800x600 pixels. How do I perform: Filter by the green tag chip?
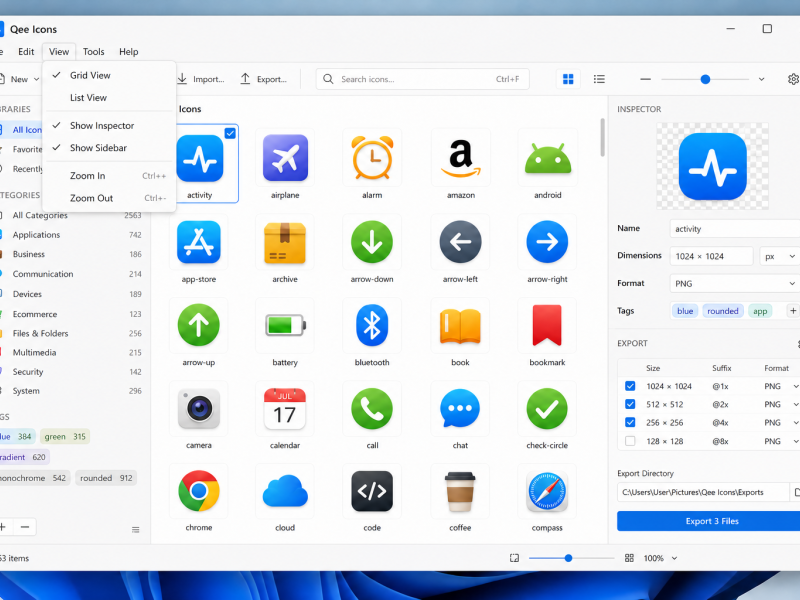(65, 436)
